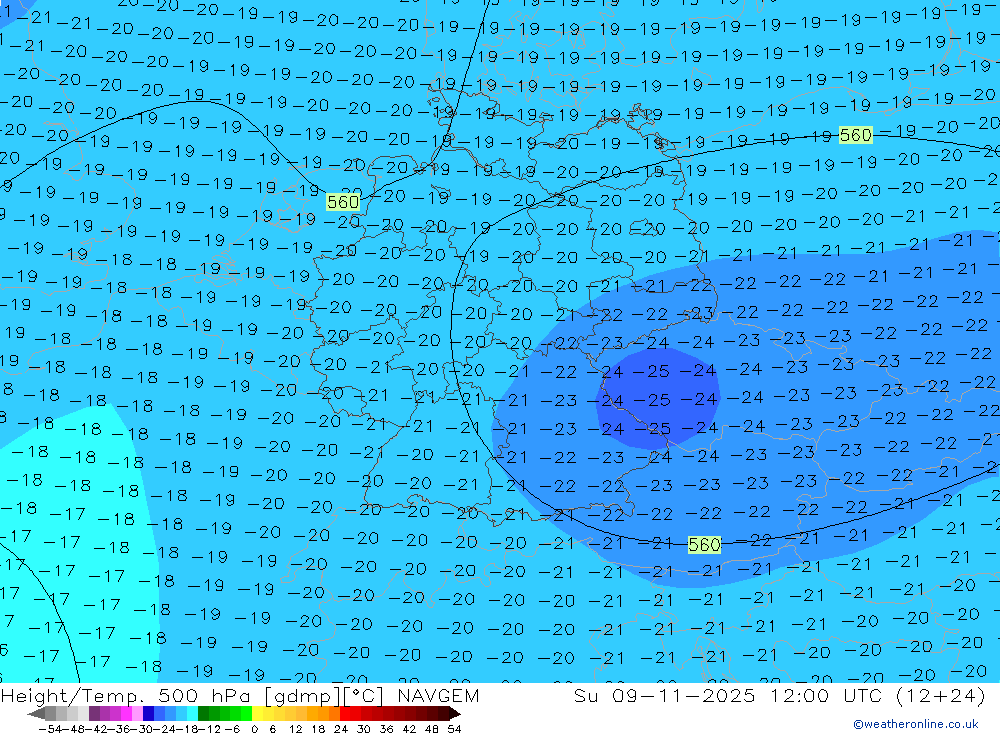
Task: Click the legend scale label -54
Action: tap(50, 729)
